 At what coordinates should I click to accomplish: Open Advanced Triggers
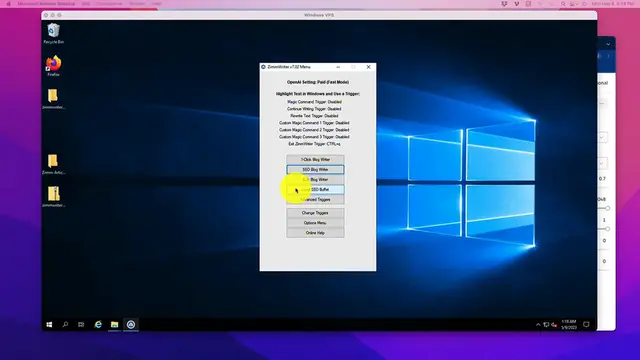tap(315, 200)
